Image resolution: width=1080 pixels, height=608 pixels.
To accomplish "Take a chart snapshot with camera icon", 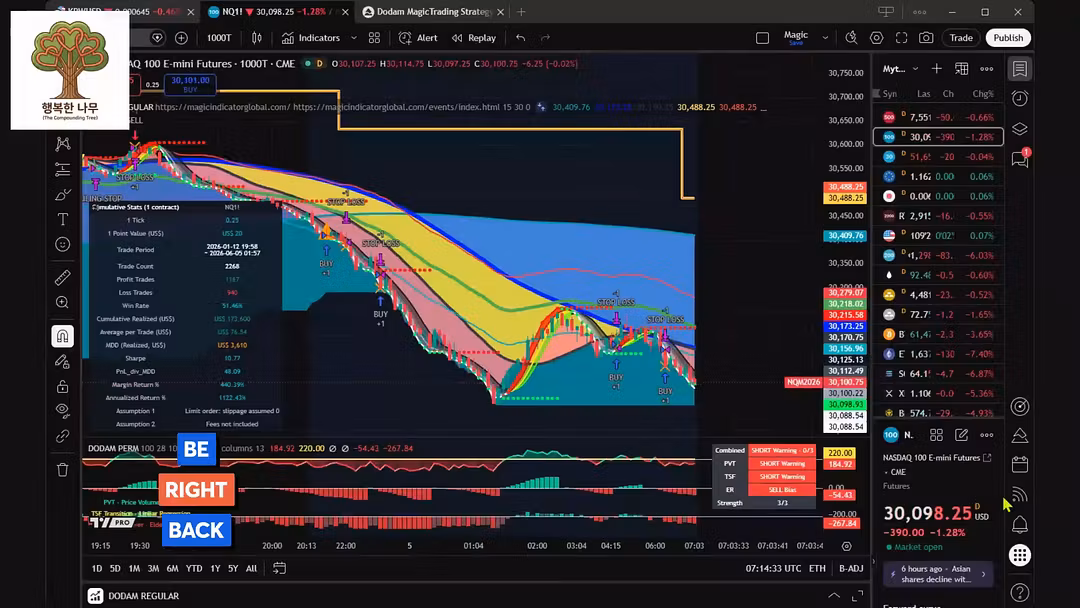I will click(926, 38).
